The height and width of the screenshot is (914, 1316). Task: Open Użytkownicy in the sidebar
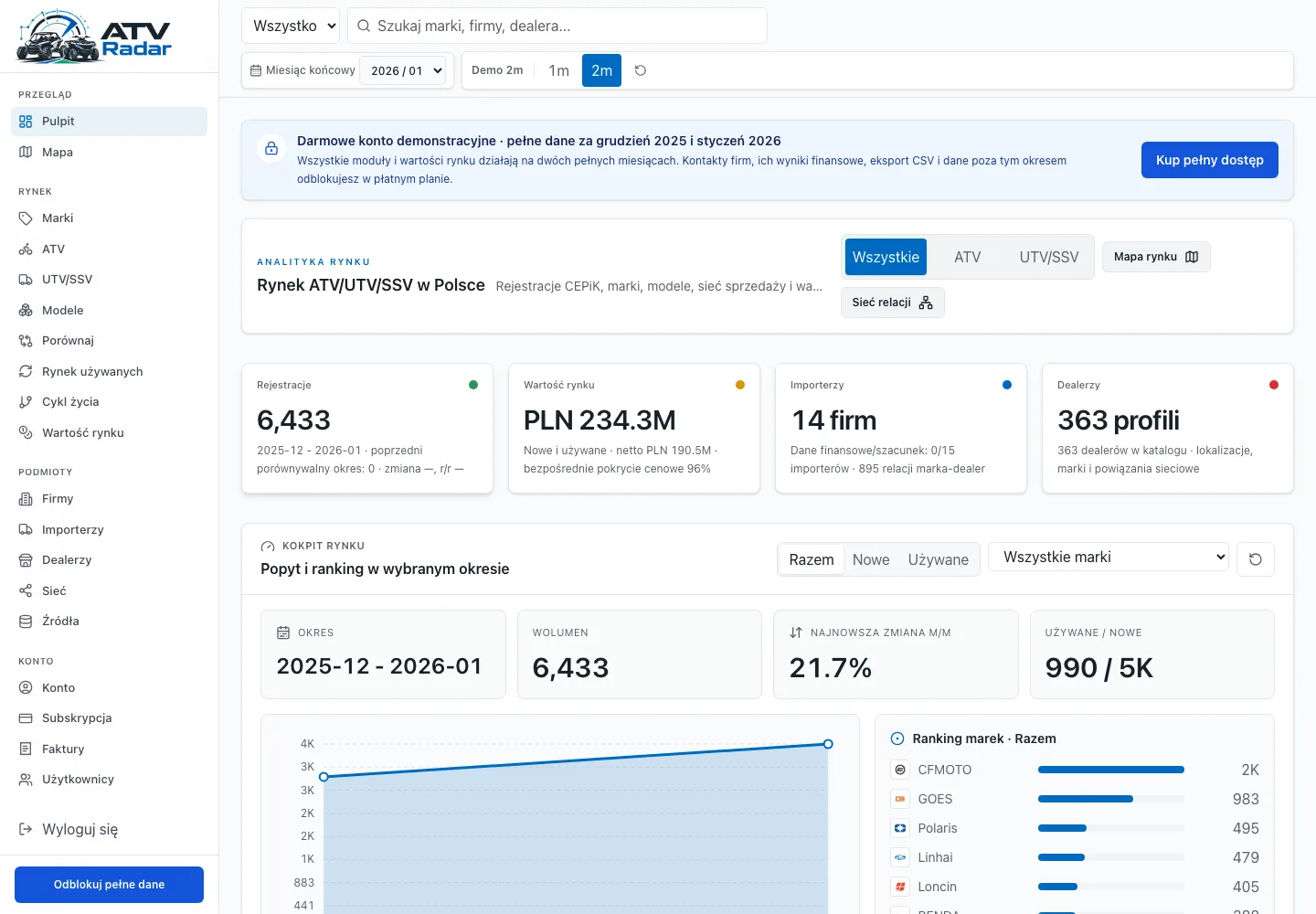(110, 780)
